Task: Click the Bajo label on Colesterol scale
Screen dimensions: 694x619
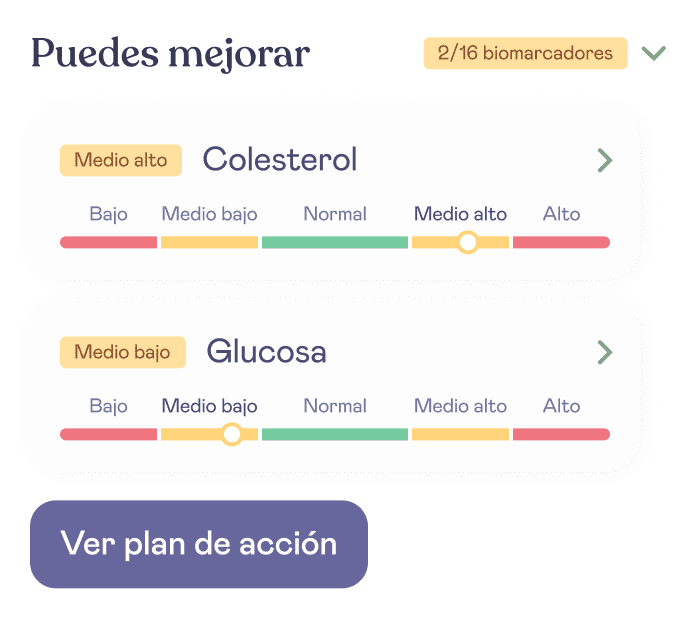Action: [108, 215]
